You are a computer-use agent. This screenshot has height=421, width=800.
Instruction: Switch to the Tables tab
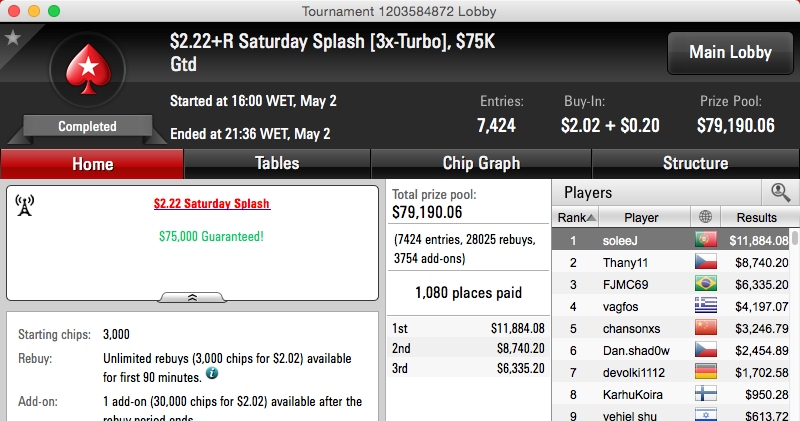[277, 163]
